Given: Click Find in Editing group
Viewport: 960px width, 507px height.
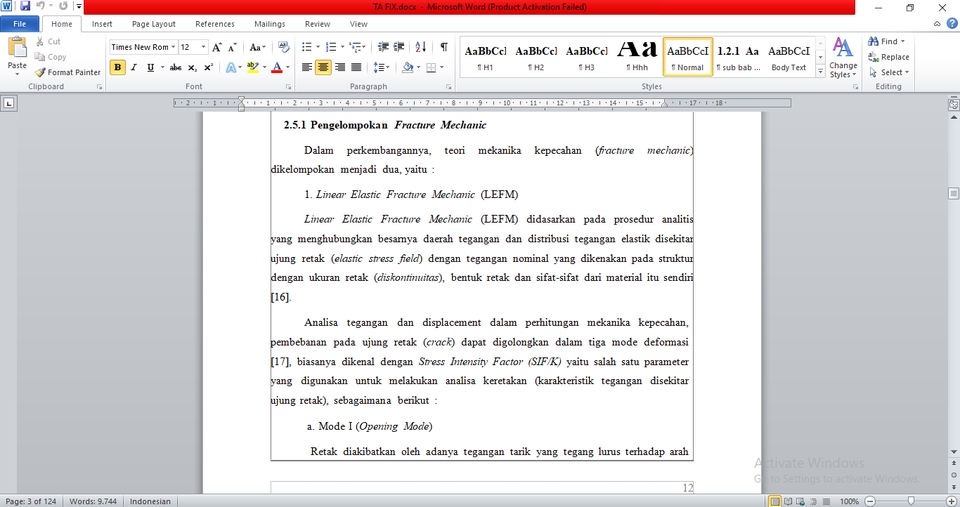Looking at the screenshot, I should tap(886, 42).
